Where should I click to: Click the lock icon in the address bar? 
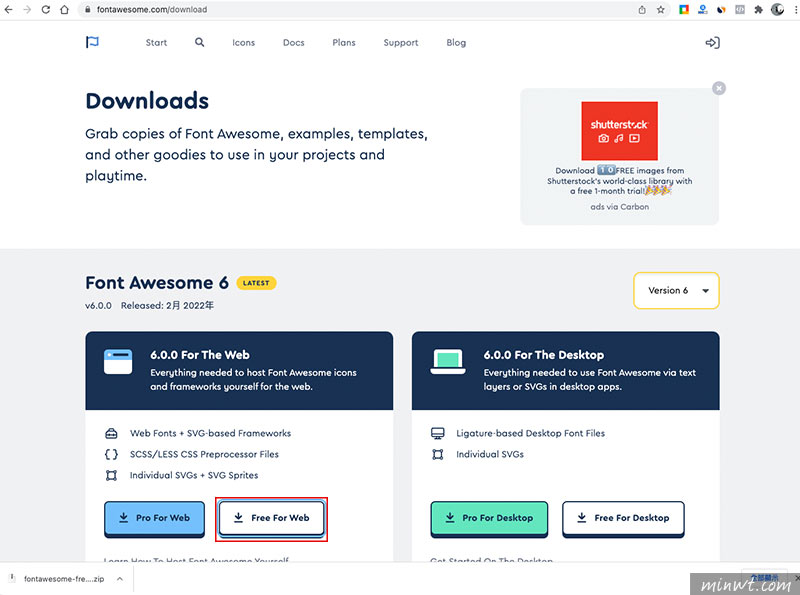click(x=88, y=10)
